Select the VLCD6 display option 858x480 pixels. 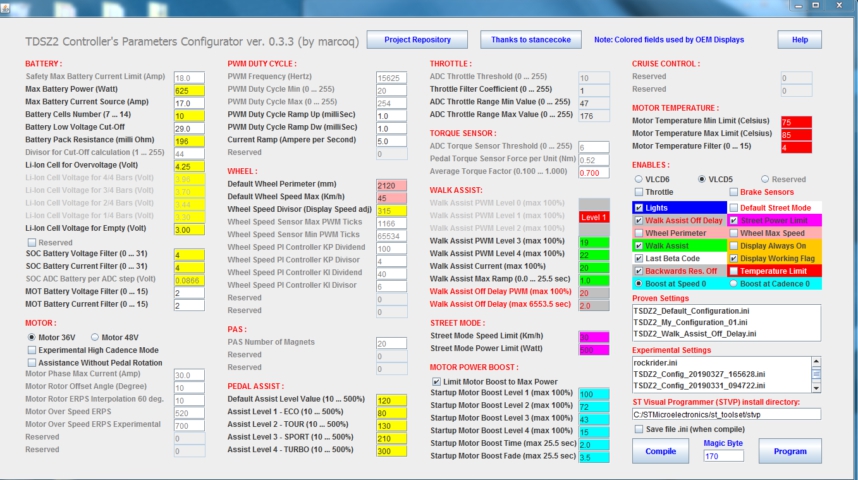point(639,179)
